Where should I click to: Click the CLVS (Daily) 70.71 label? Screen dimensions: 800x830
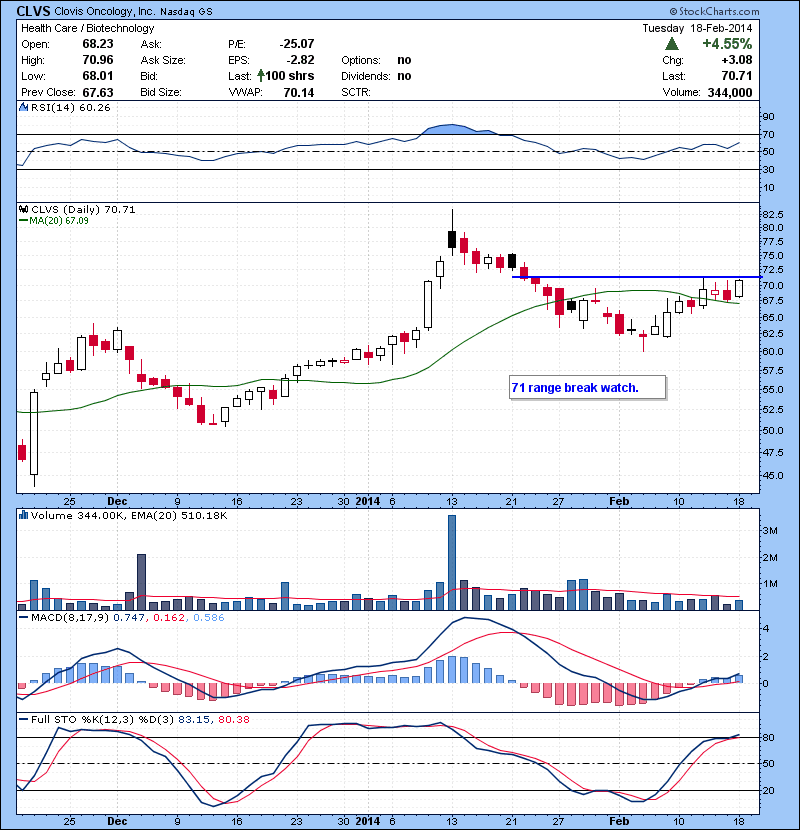(x=83, y=210)
